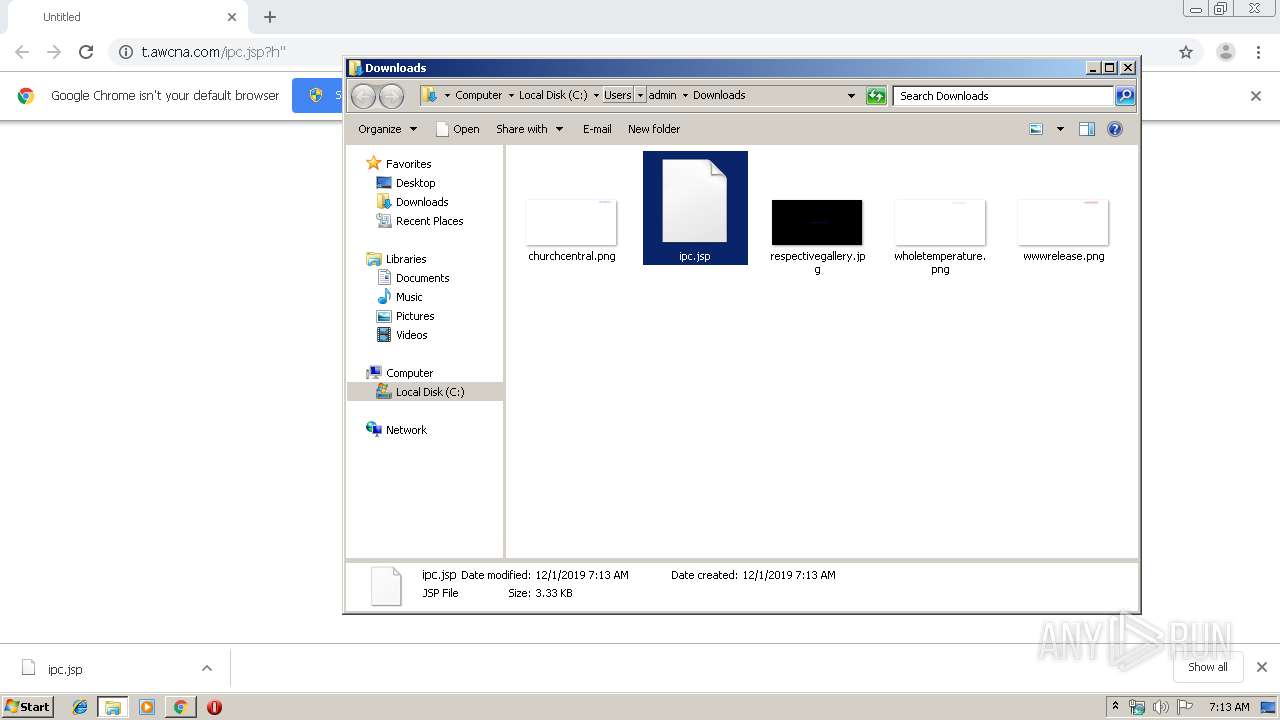Go forward in Chrome
The image size is (1280, 720).
click(54, 52)
